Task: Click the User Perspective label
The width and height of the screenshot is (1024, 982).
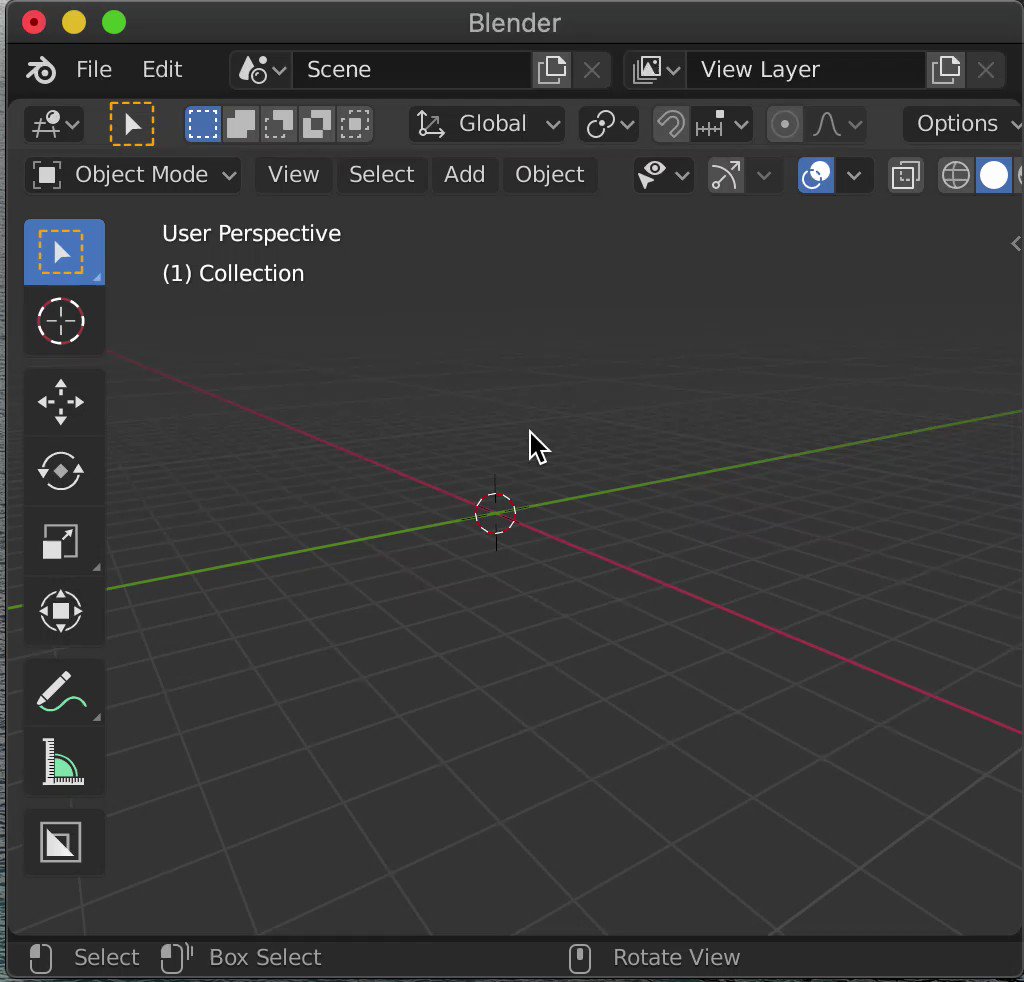Action: click(251, 233)
